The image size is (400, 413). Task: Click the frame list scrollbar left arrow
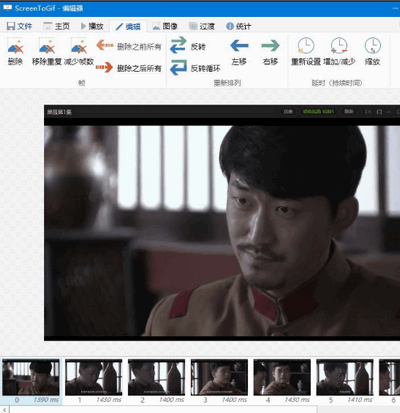pyautogui.click(x=4, y=410)
